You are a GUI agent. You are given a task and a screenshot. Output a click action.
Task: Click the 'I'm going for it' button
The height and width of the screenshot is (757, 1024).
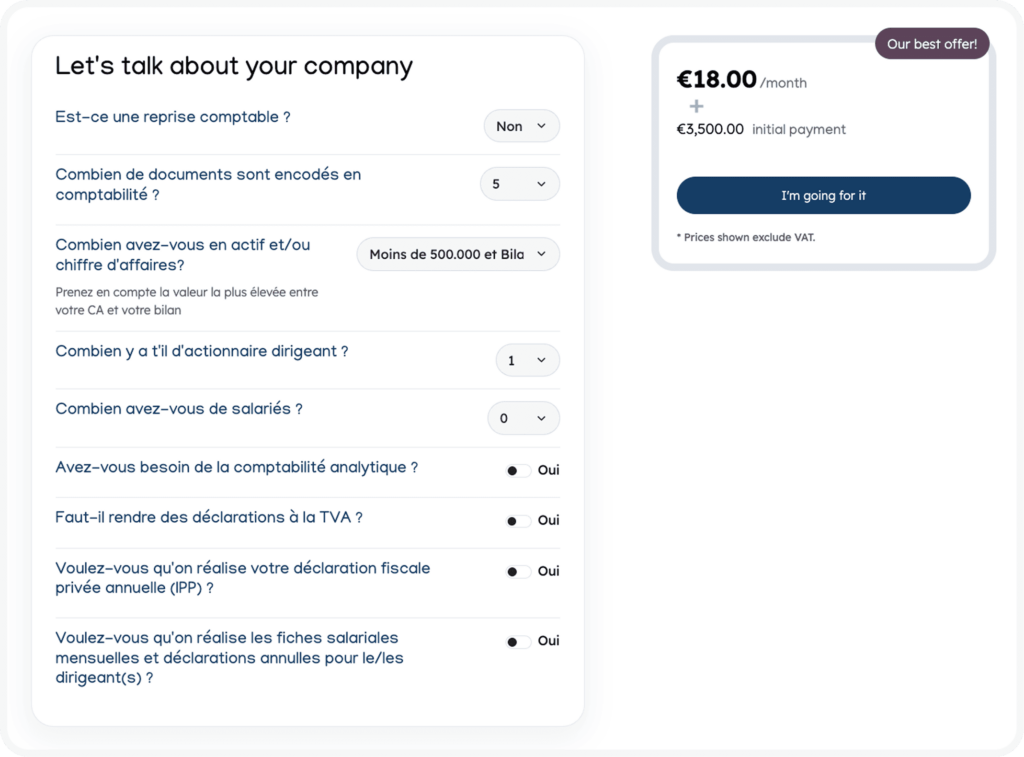coord(824,195)
